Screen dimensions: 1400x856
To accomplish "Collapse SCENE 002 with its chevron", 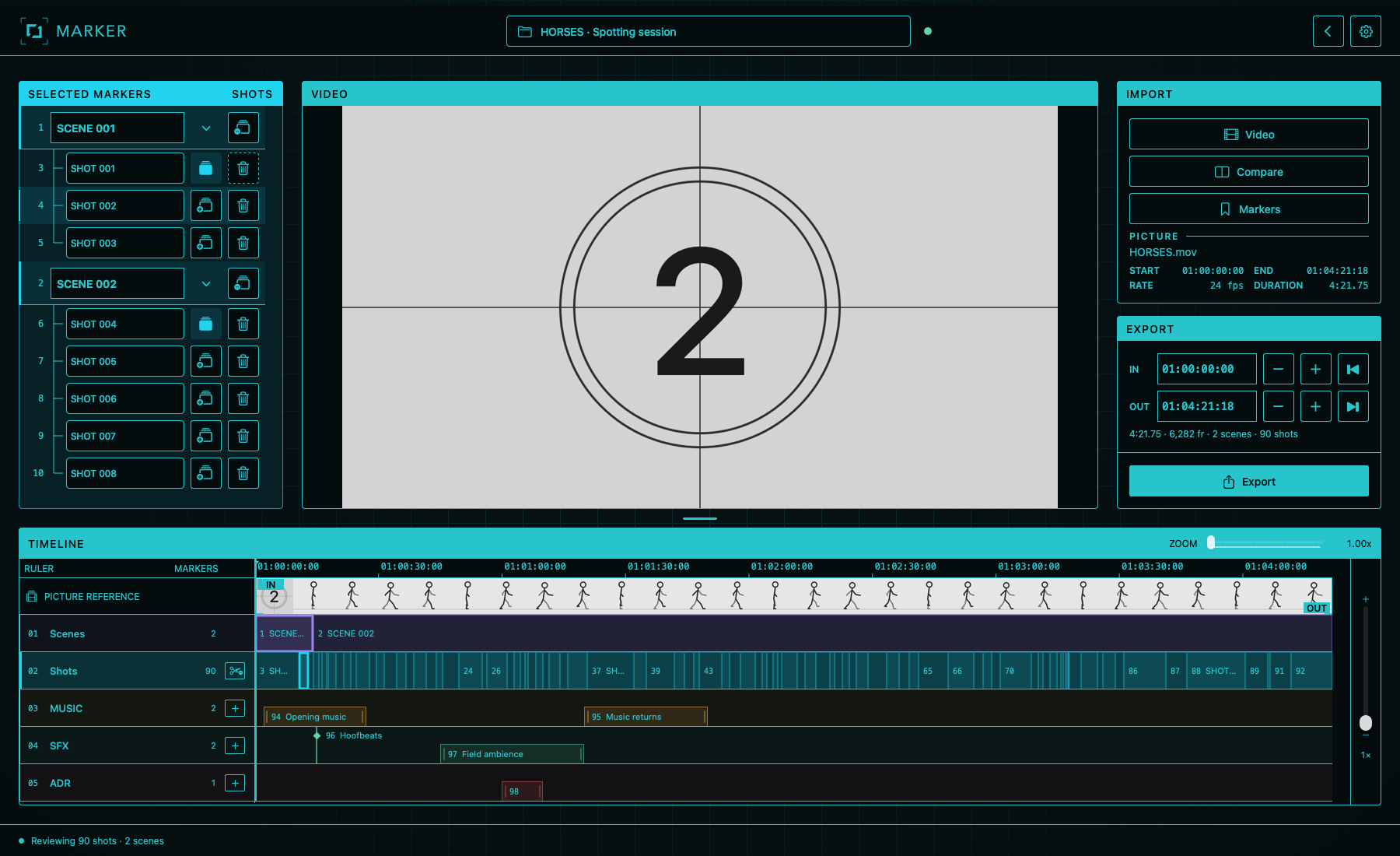I will pyautogui.click(x=206, y=284).
